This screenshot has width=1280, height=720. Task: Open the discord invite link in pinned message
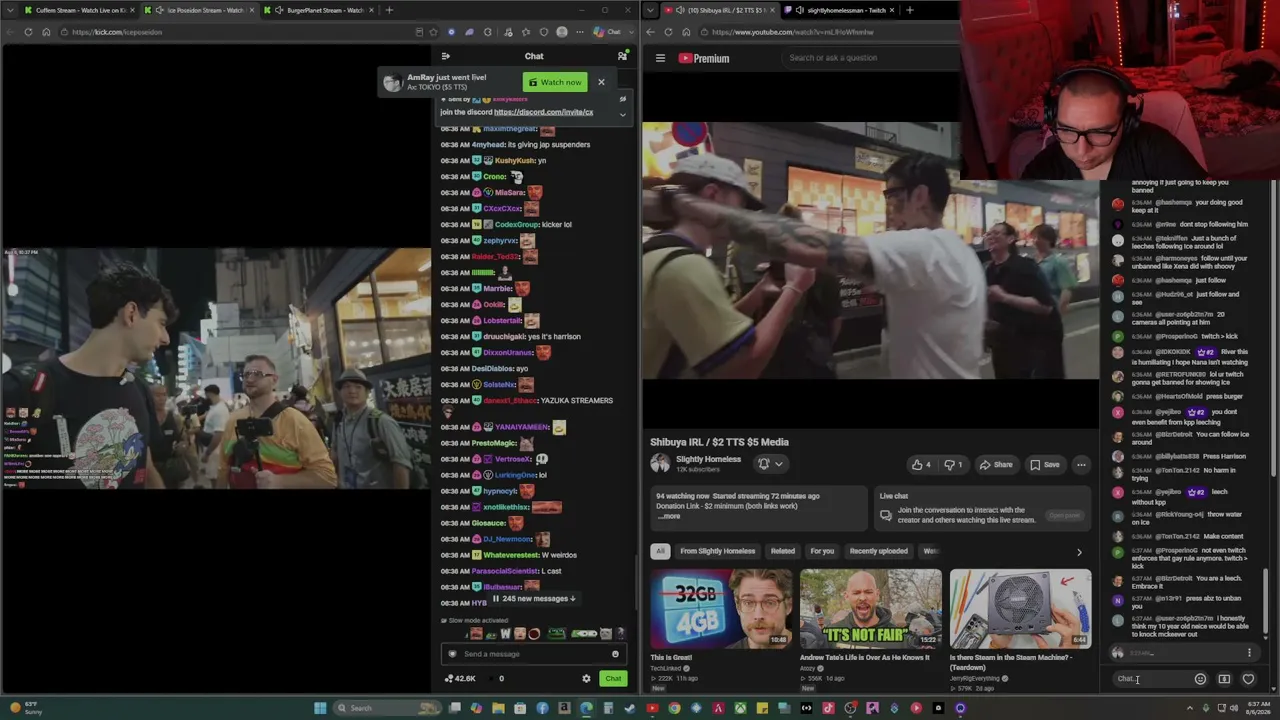click(543, 112)
